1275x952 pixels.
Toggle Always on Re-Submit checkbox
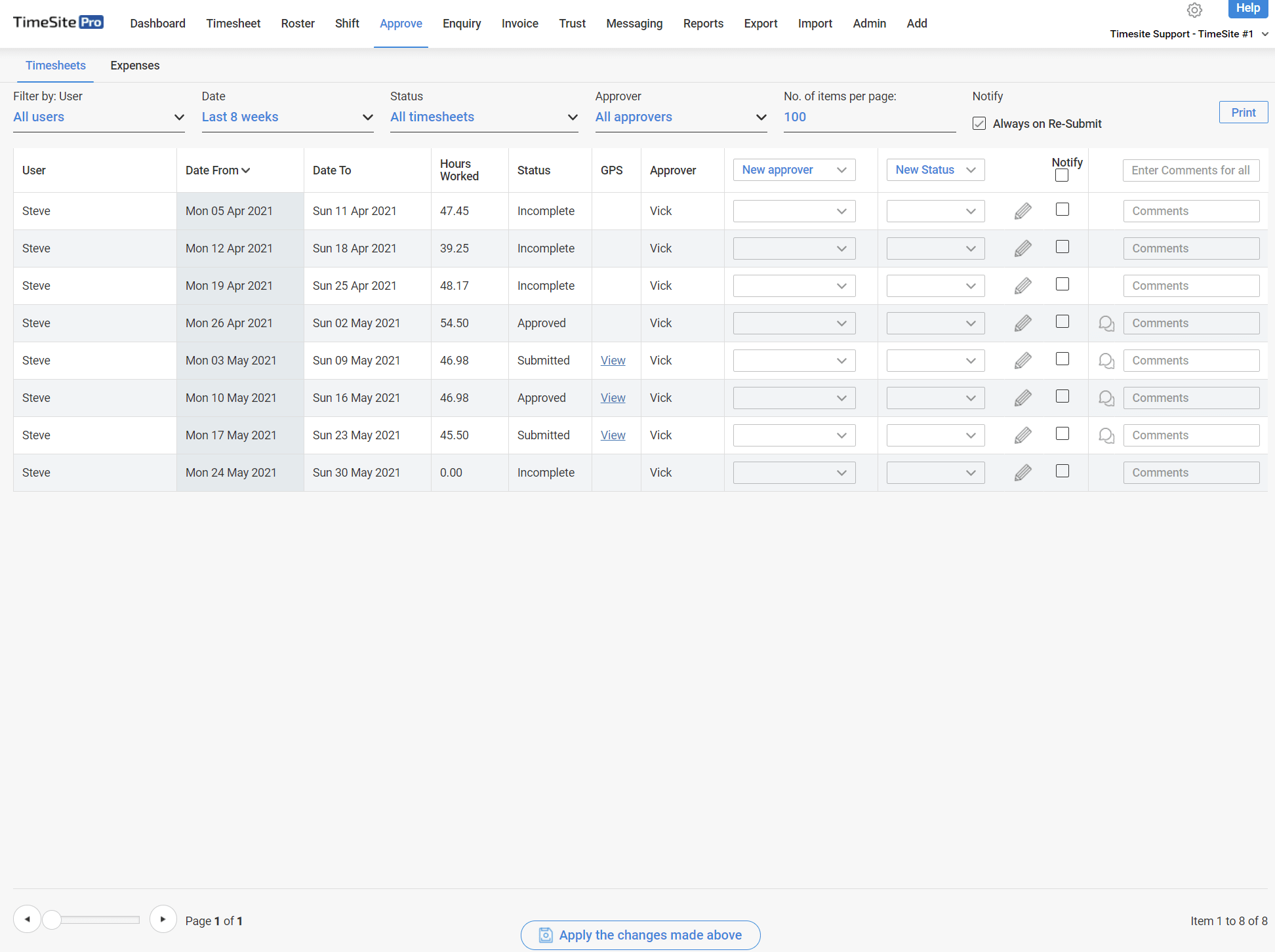coord(979,123)
